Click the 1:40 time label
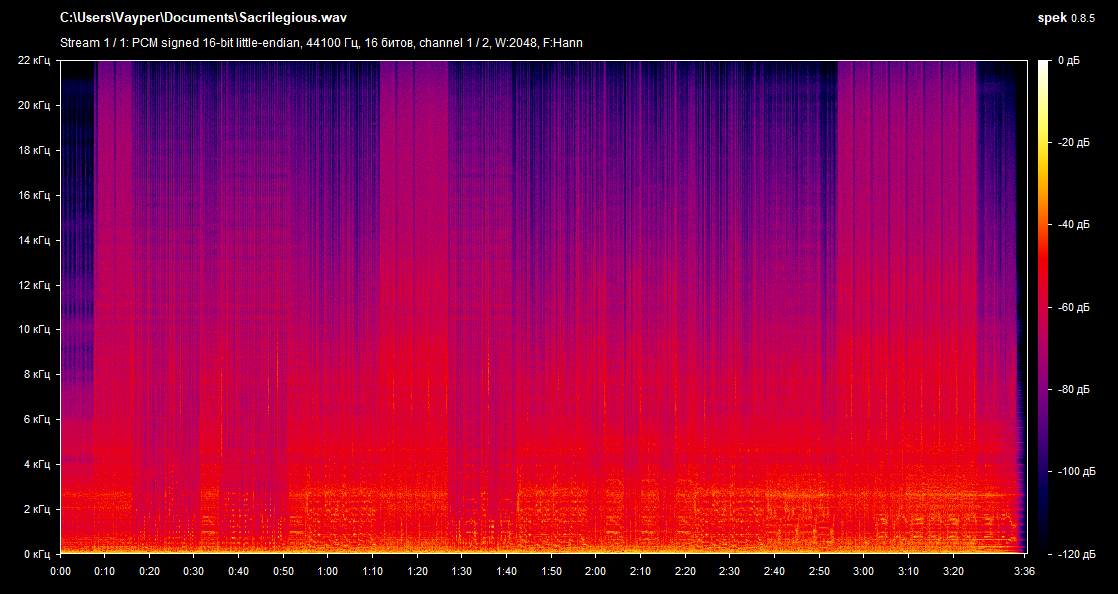This screenshot has height=594, width=1118. (x=506, y=571)
